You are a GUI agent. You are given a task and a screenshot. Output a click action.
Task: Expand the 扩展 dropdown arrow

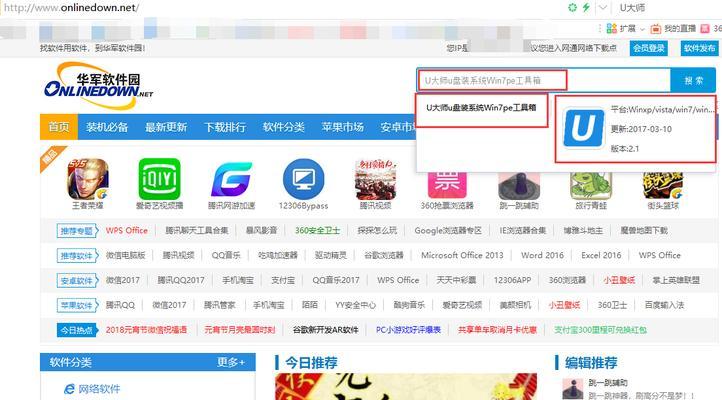click(x=642, y=29)
